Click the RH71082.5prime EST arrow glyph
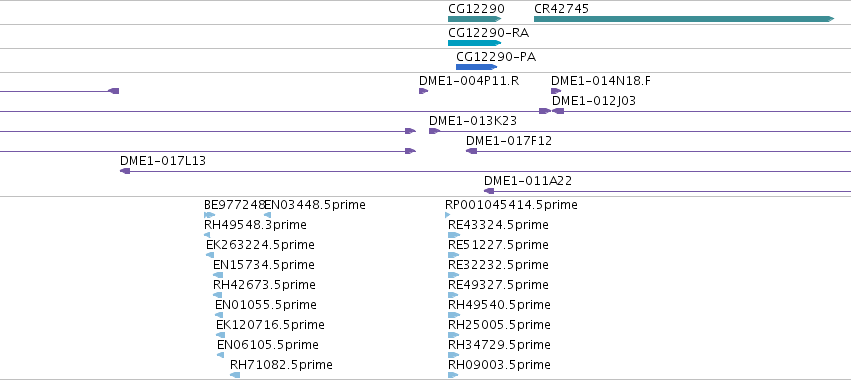Image resolution: width=851 pixels, height=380 pixels. 235,375
